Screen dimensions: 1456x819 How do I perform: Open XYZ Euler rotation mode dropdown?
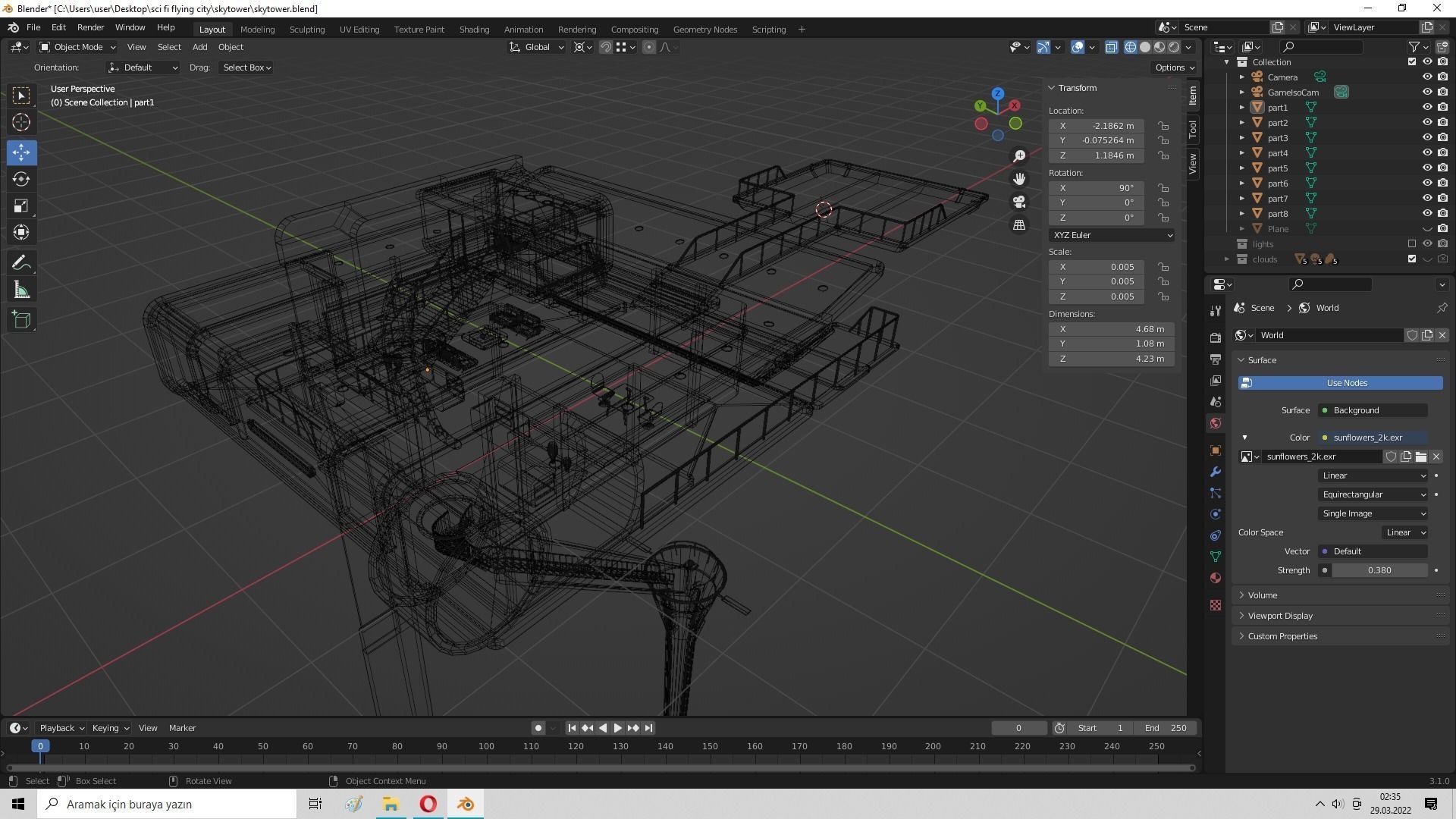point(1112,235)
